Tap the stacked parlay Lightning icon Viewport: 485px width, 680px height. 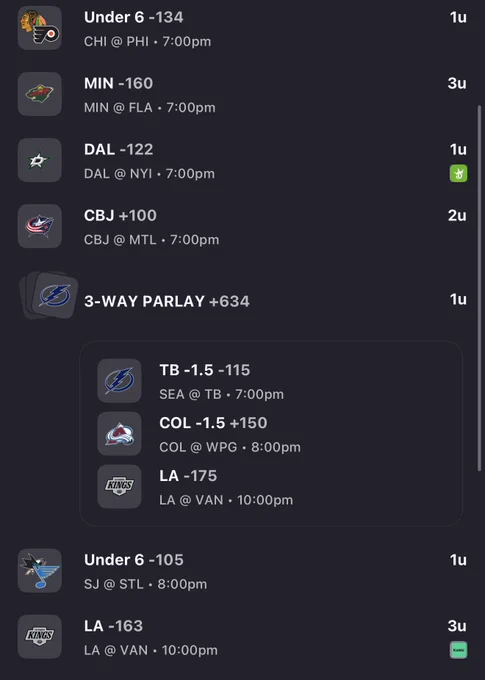coord(49,296)
